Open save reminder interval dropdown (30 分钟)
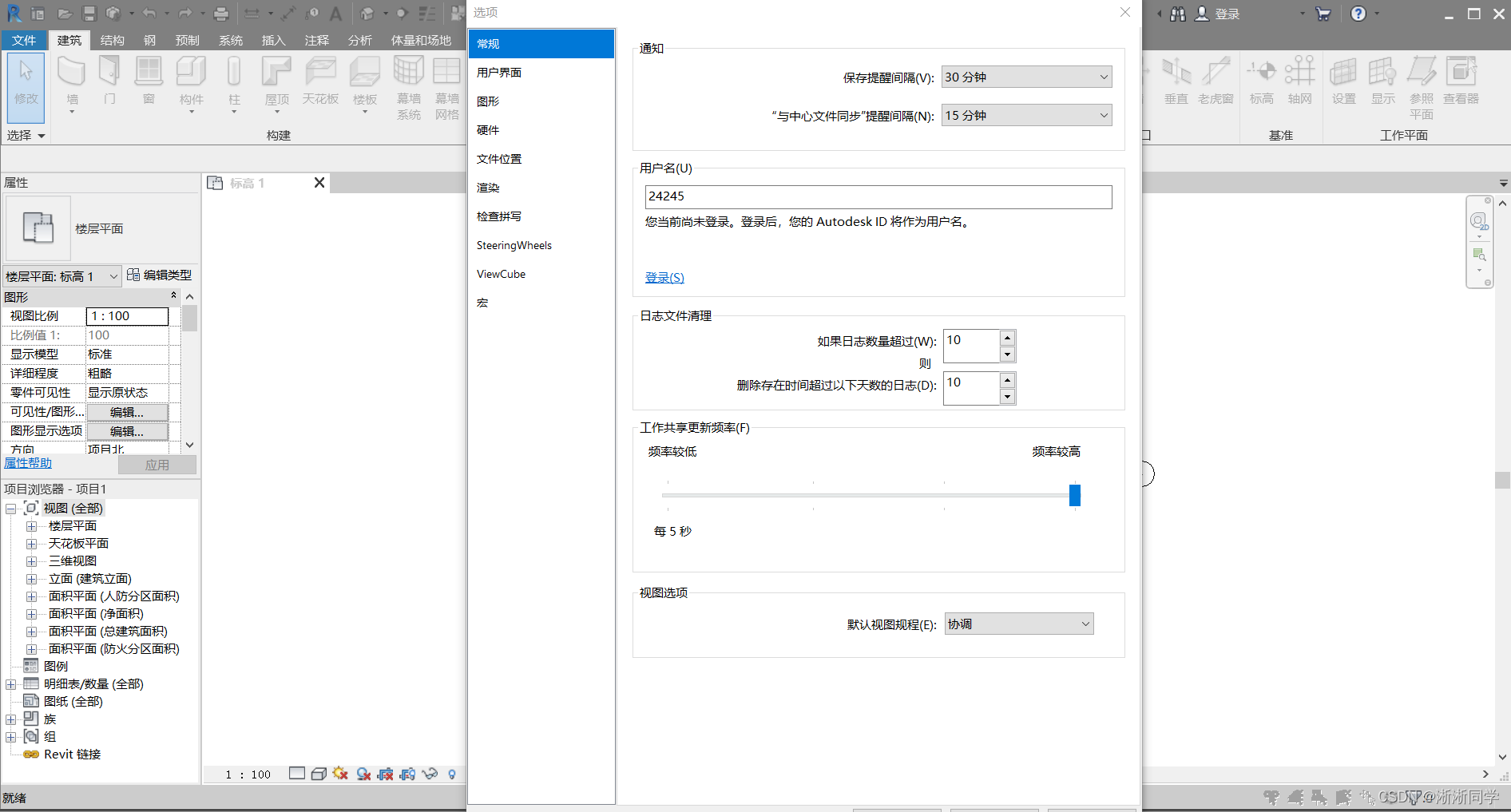Viewport: 1511px width, 812px height. [1026, 77]
